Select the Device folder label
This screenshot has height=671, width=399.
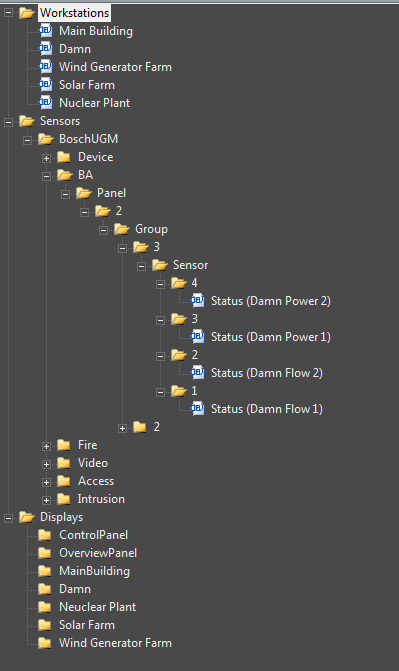coord(95,157)
